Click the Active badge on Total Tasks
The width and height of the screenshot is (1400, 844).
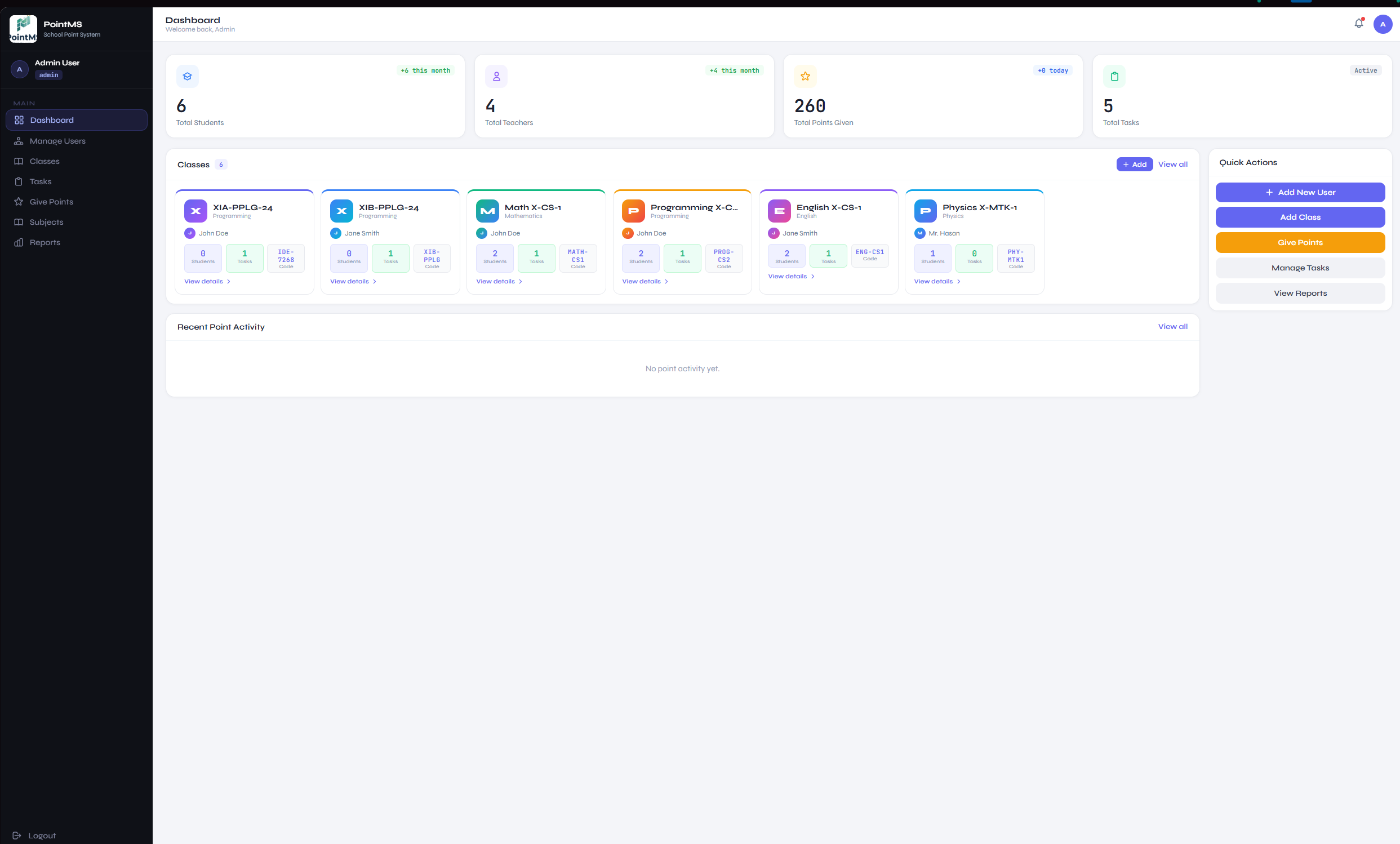[1365, 70]
